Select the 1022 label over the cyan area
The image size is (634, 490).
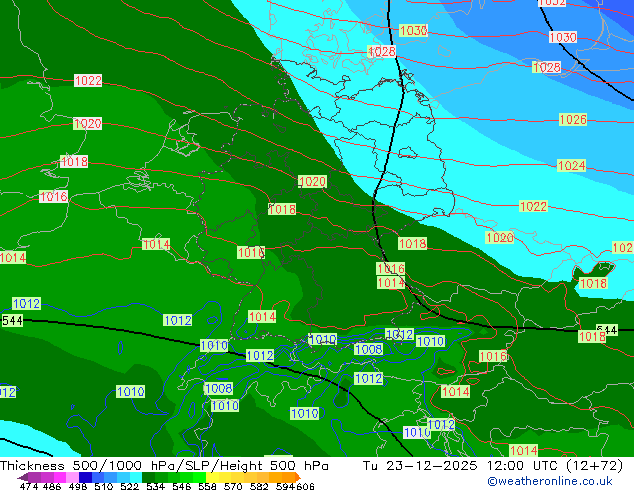point(533,207)
